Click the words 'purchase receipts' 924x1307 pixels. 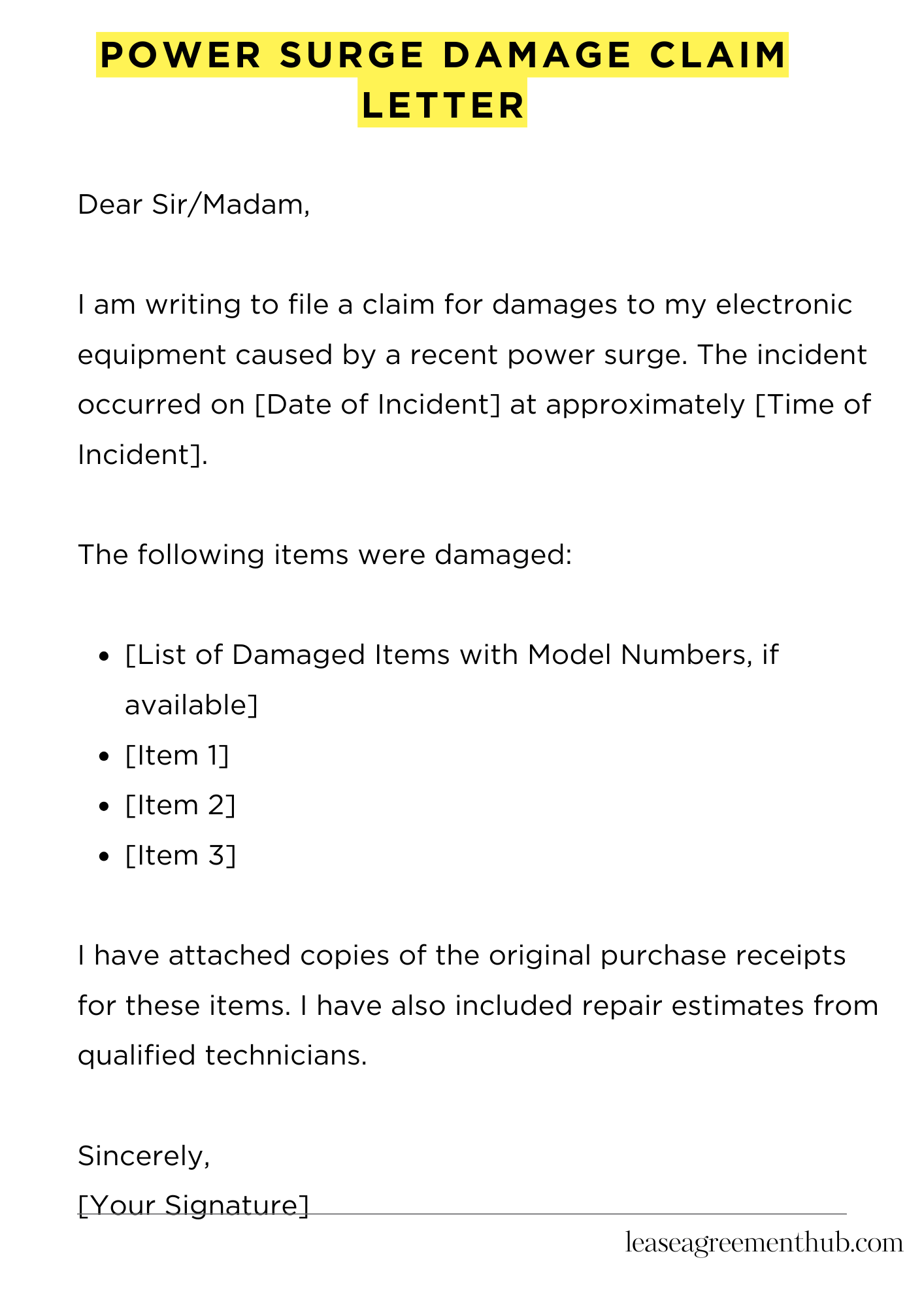pos(723,956)
